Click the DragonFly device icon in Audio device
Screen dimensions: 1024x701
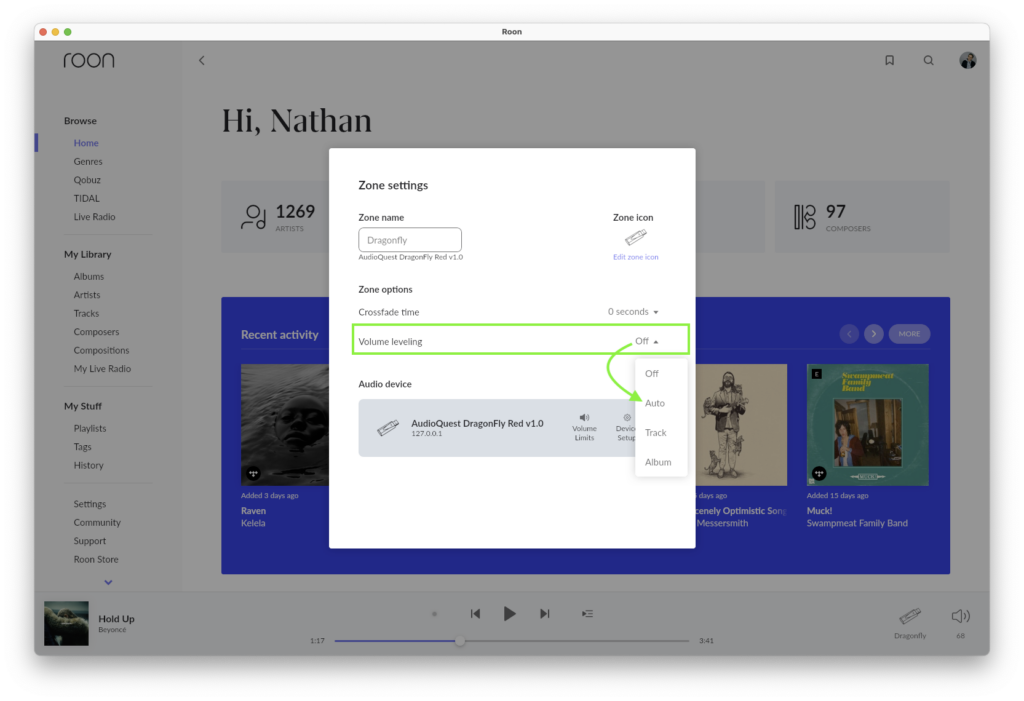pyautogui.click(x=388, y=428)
